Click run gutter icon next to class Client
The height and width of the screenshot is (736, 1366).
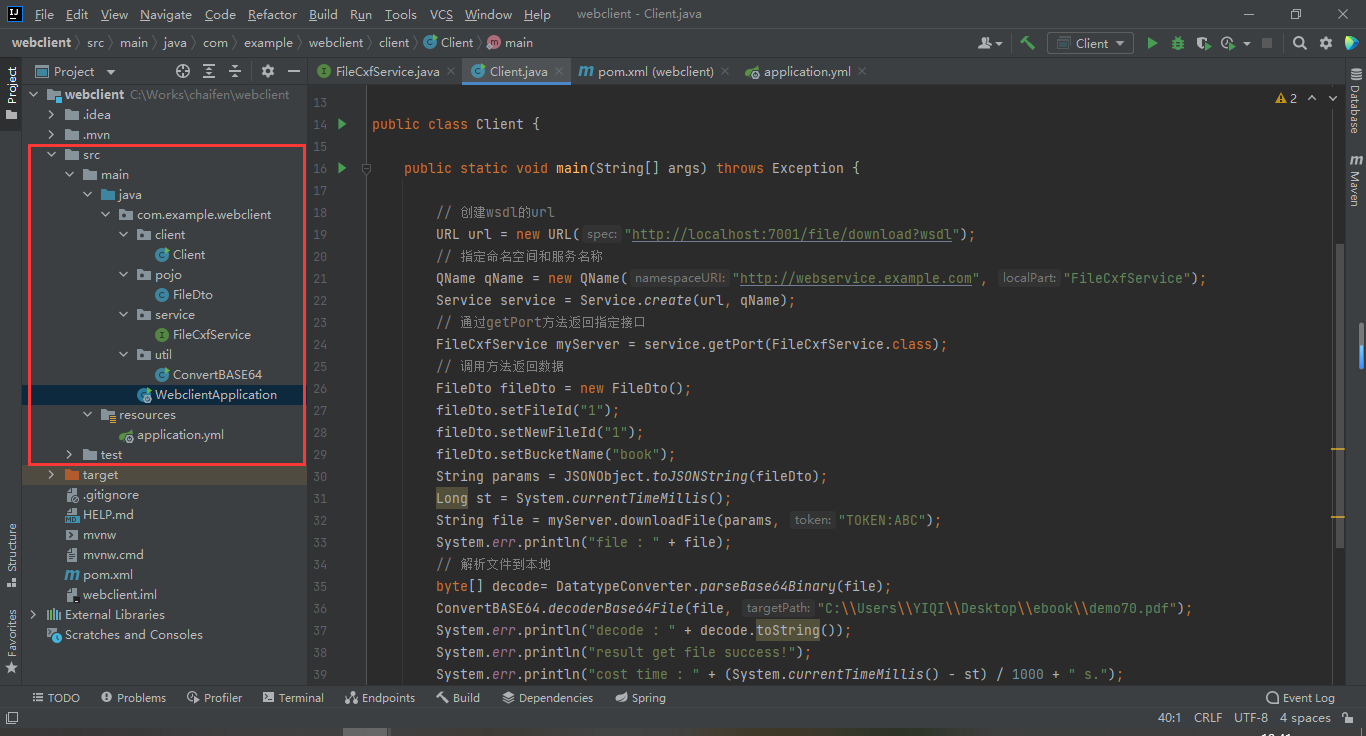tap(342, 124)
